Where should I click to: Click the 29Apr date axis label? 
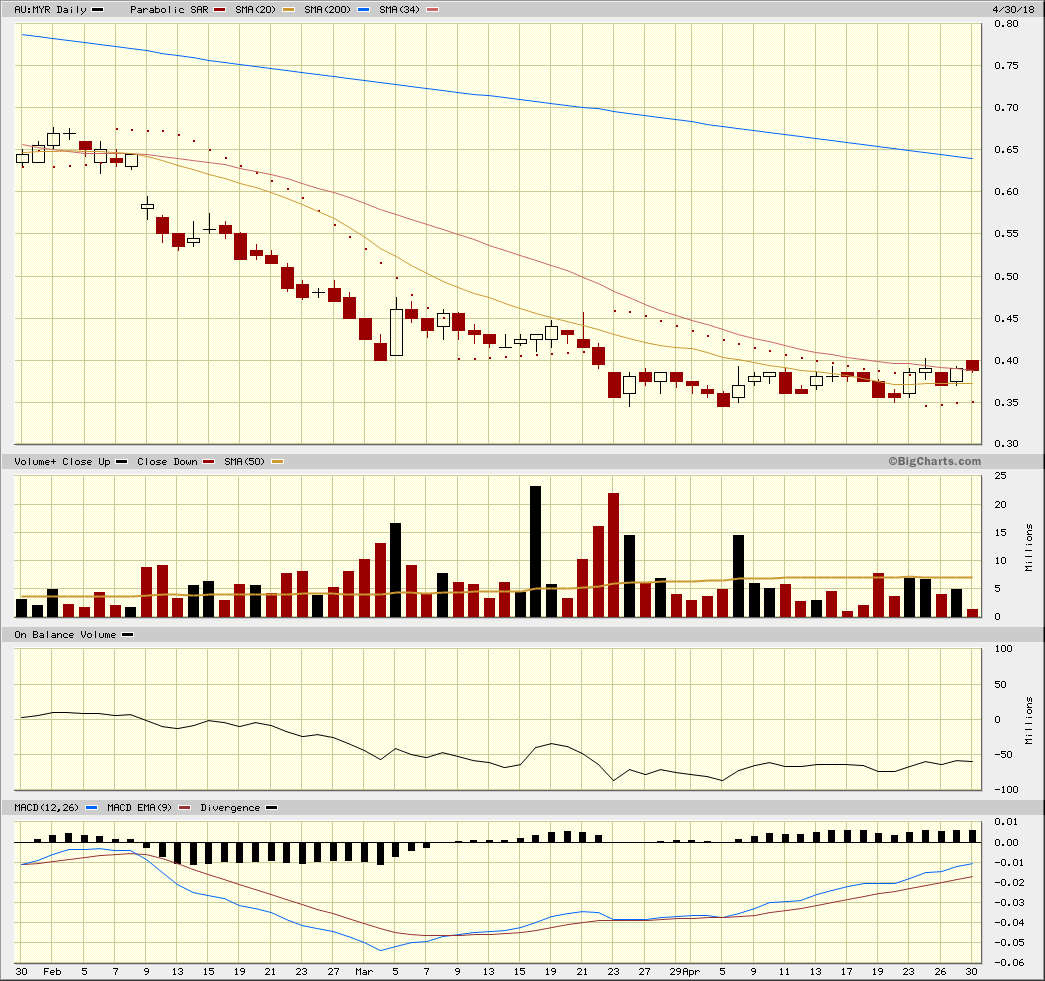(685, 972)
